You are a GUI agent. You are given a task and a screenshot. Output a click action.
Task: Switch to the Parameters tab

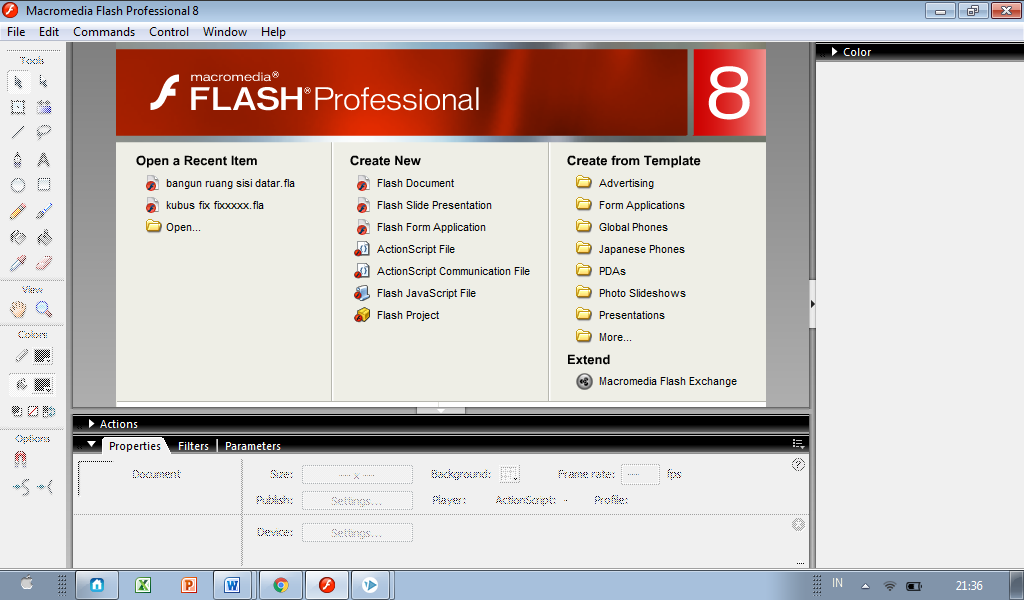(x=253, y=446)
